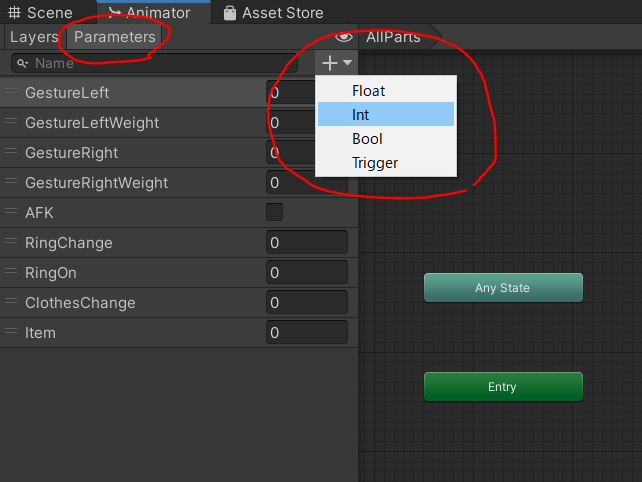Click the Animator tab icon
The width and height of the screenshot is (642, 482).
pos(115,12)
